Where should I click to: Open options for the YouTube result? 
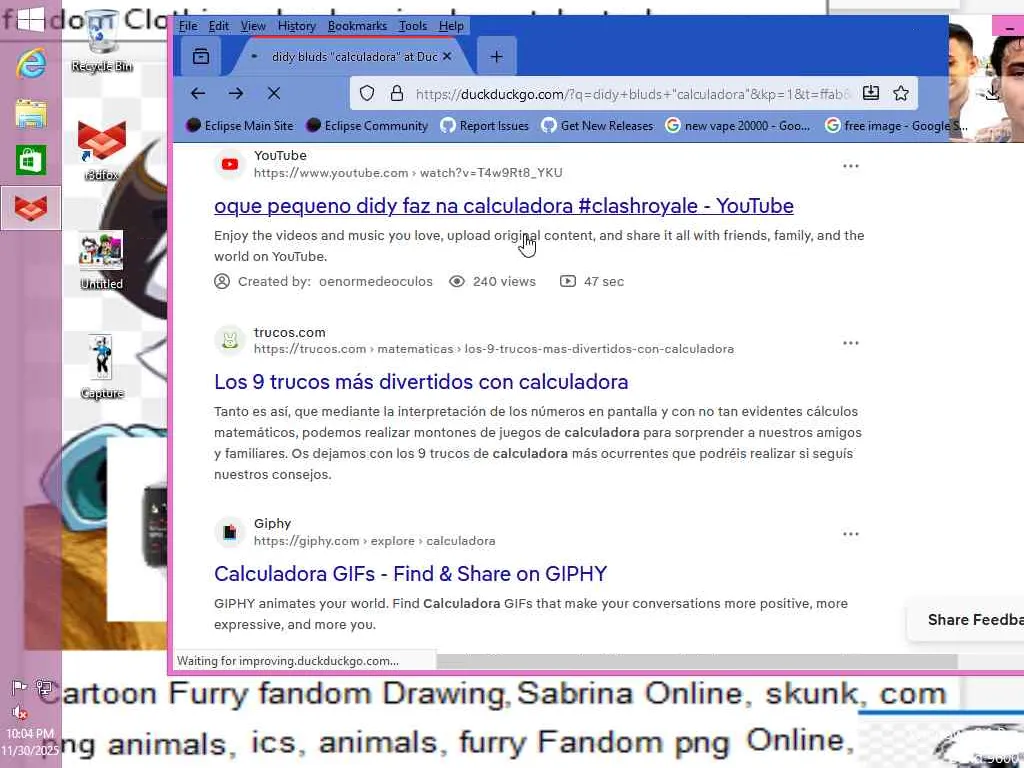coord(850,166)
